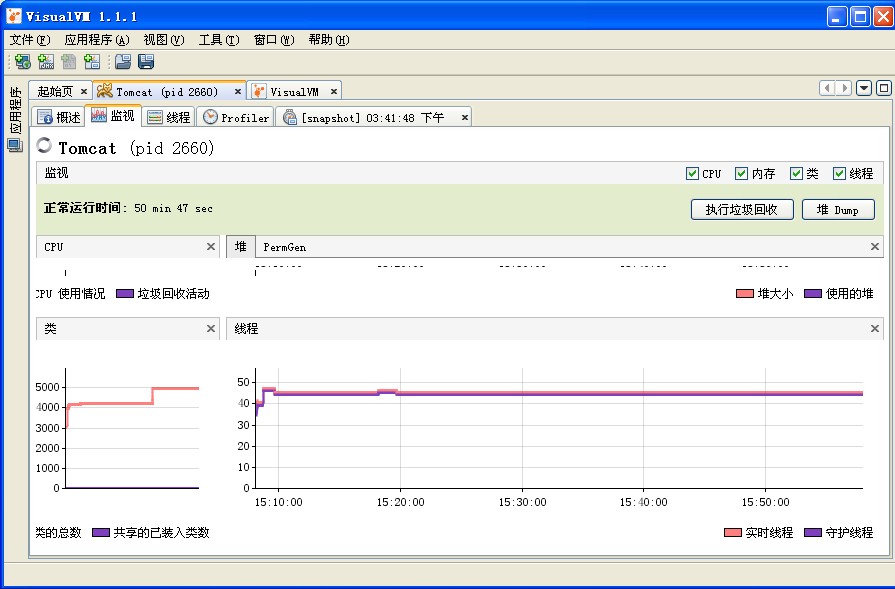The width and height of the screenshot is (895, 589).
Task: Uncheck the 类 checkbox
Action: (x=796, y=174)
